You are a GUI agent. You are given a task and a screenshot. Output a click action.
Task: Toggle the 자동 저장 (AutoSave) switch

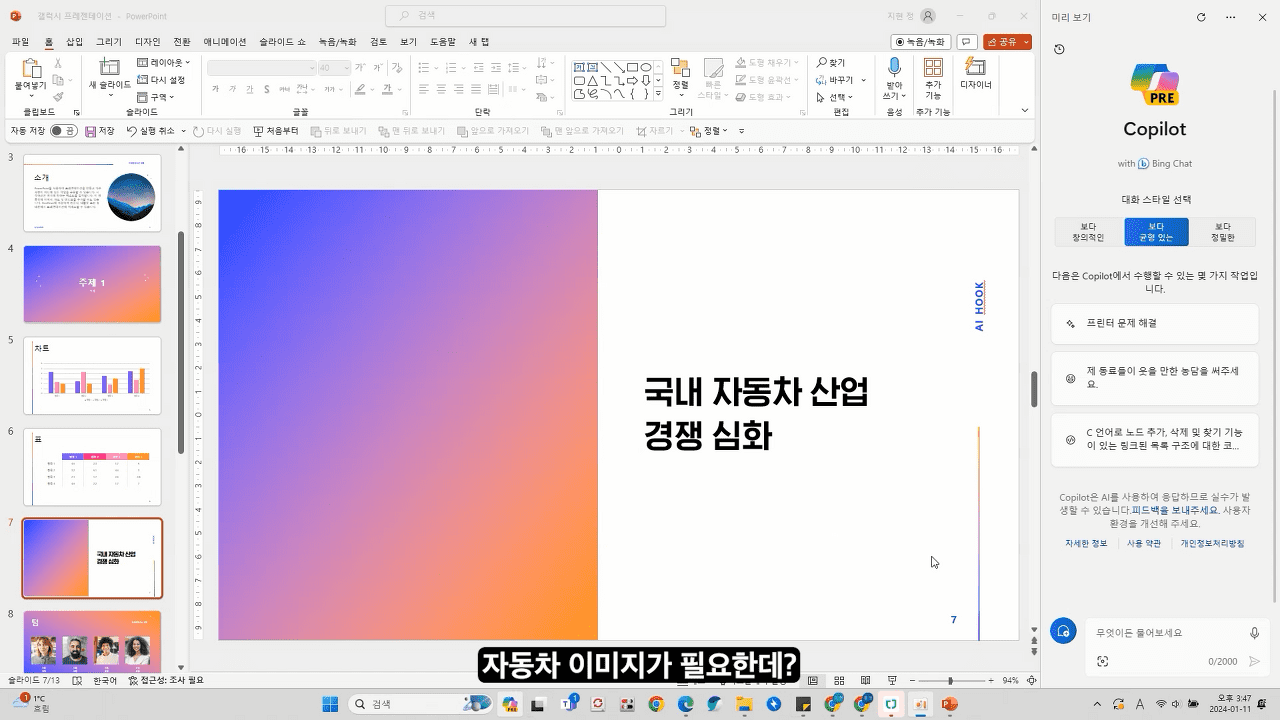(x=63, y=130)
